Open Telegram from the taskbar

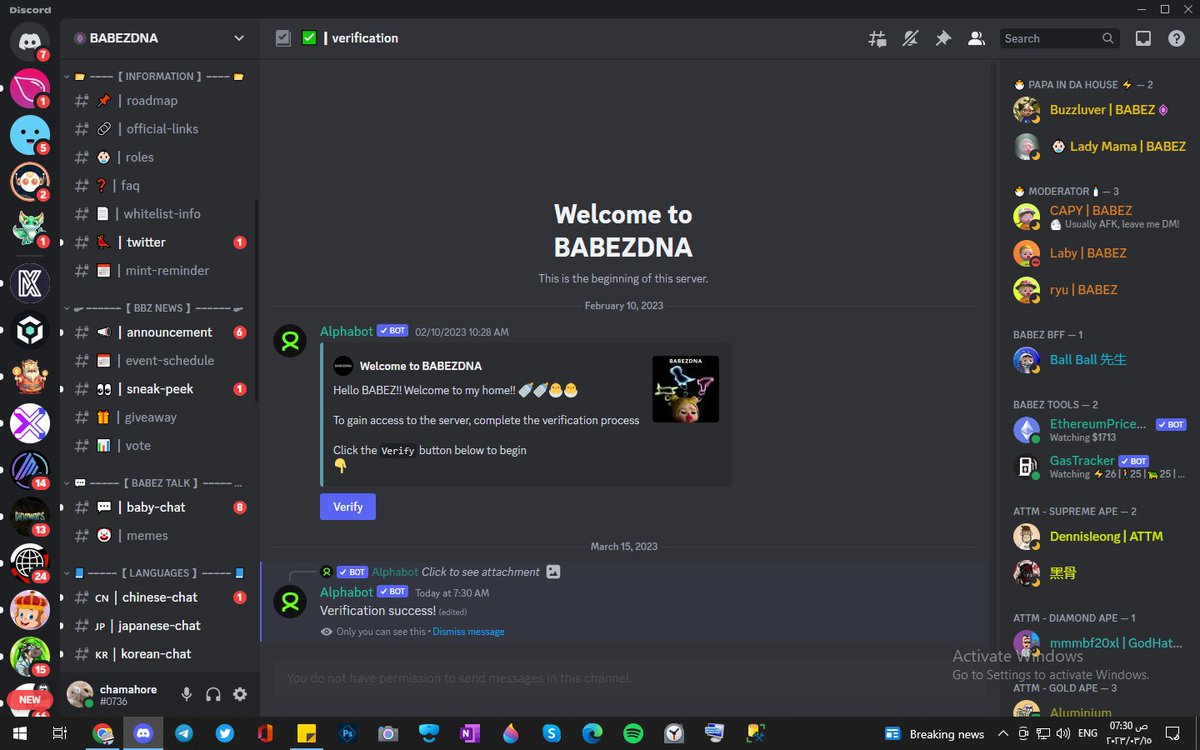pyautogui.click(x=184, y=733)
